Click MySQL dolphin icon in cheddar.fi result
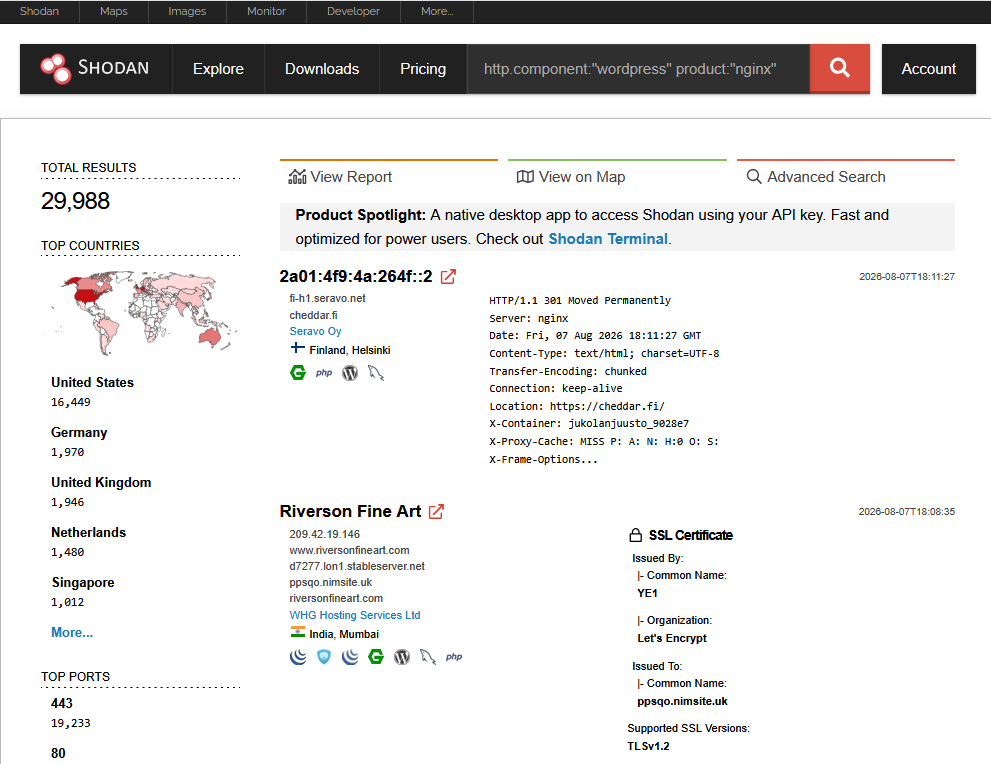This screenshot has height=764, width=991. point(376,373)
